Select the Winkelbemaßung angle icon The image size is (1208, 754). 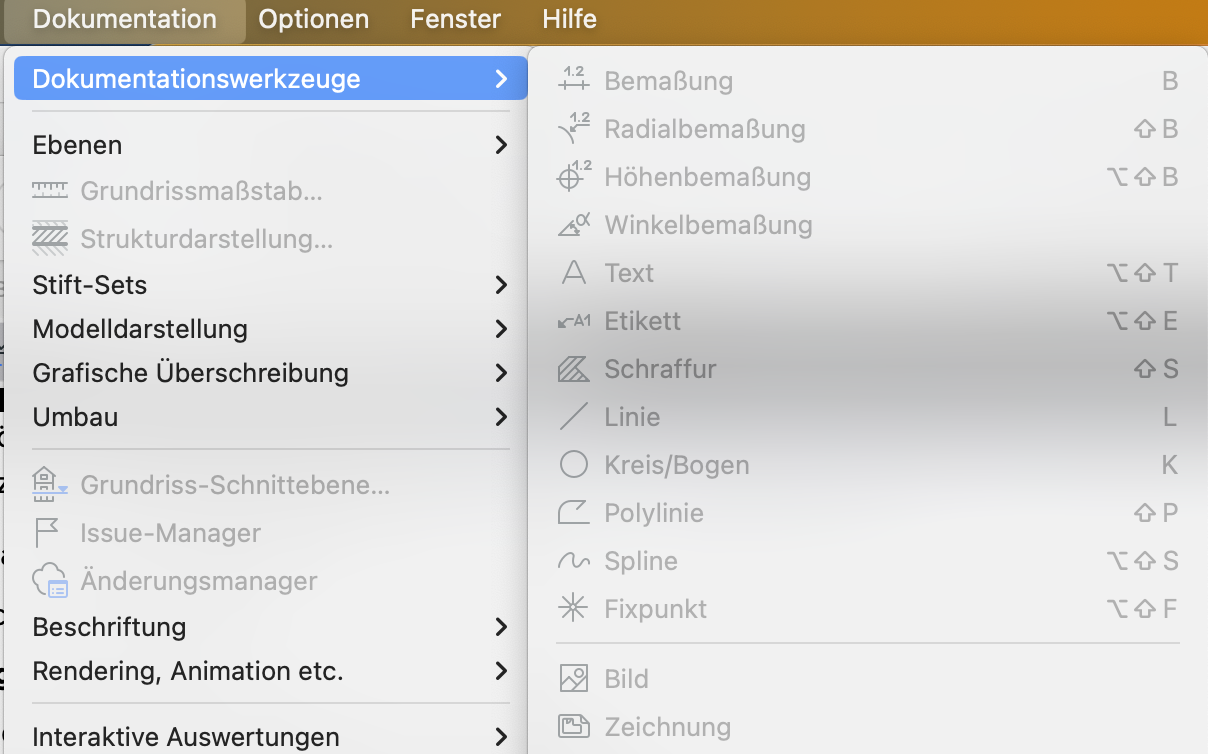point(574,225)
